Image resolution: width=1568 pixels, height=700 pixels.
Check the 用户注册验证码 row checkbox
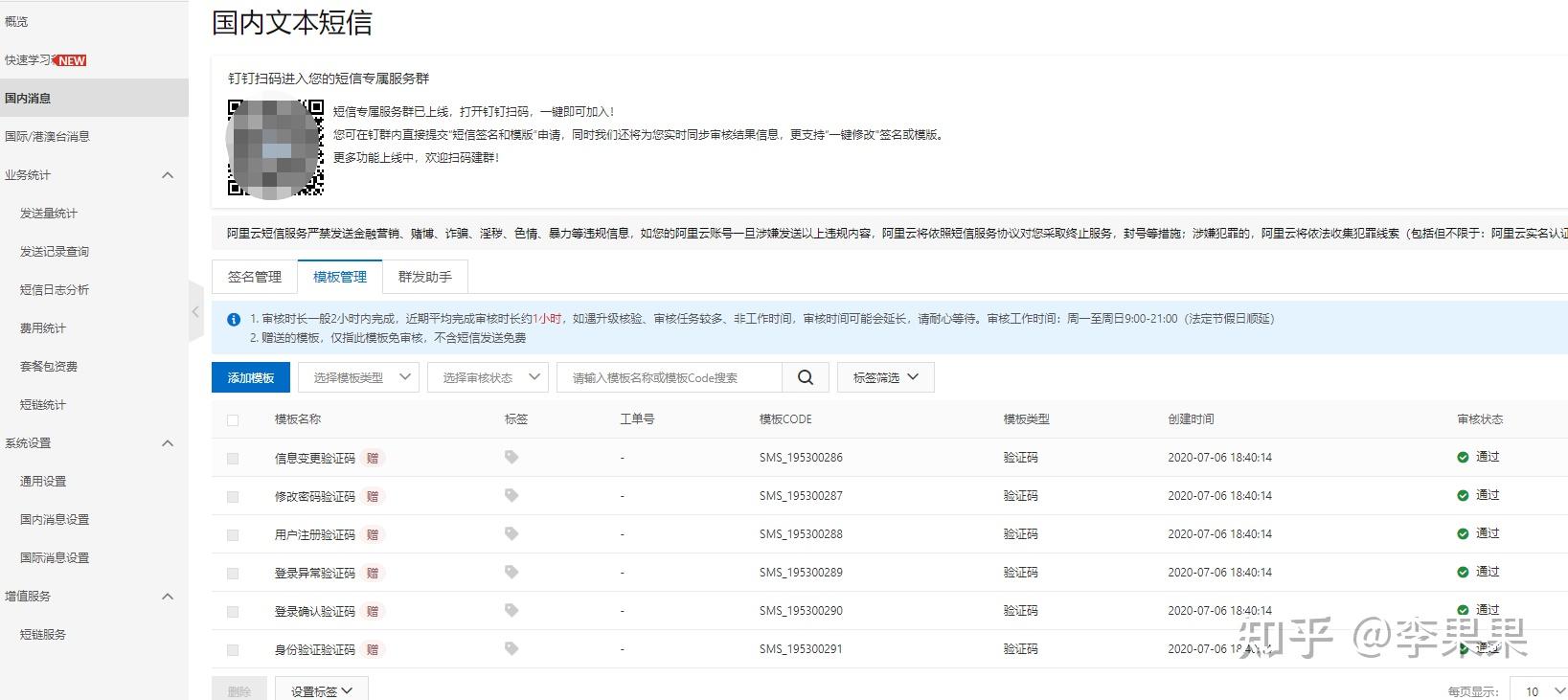(233, 535)
